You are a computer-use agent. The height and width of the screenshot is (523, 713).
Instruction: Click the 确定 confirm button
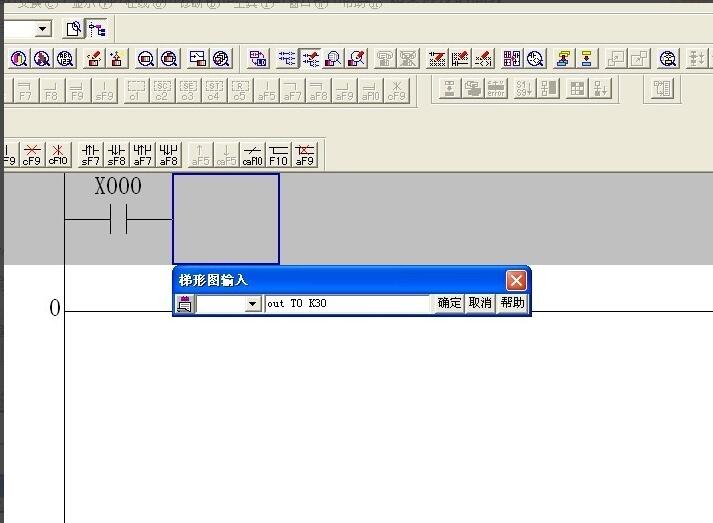[449, 303]
